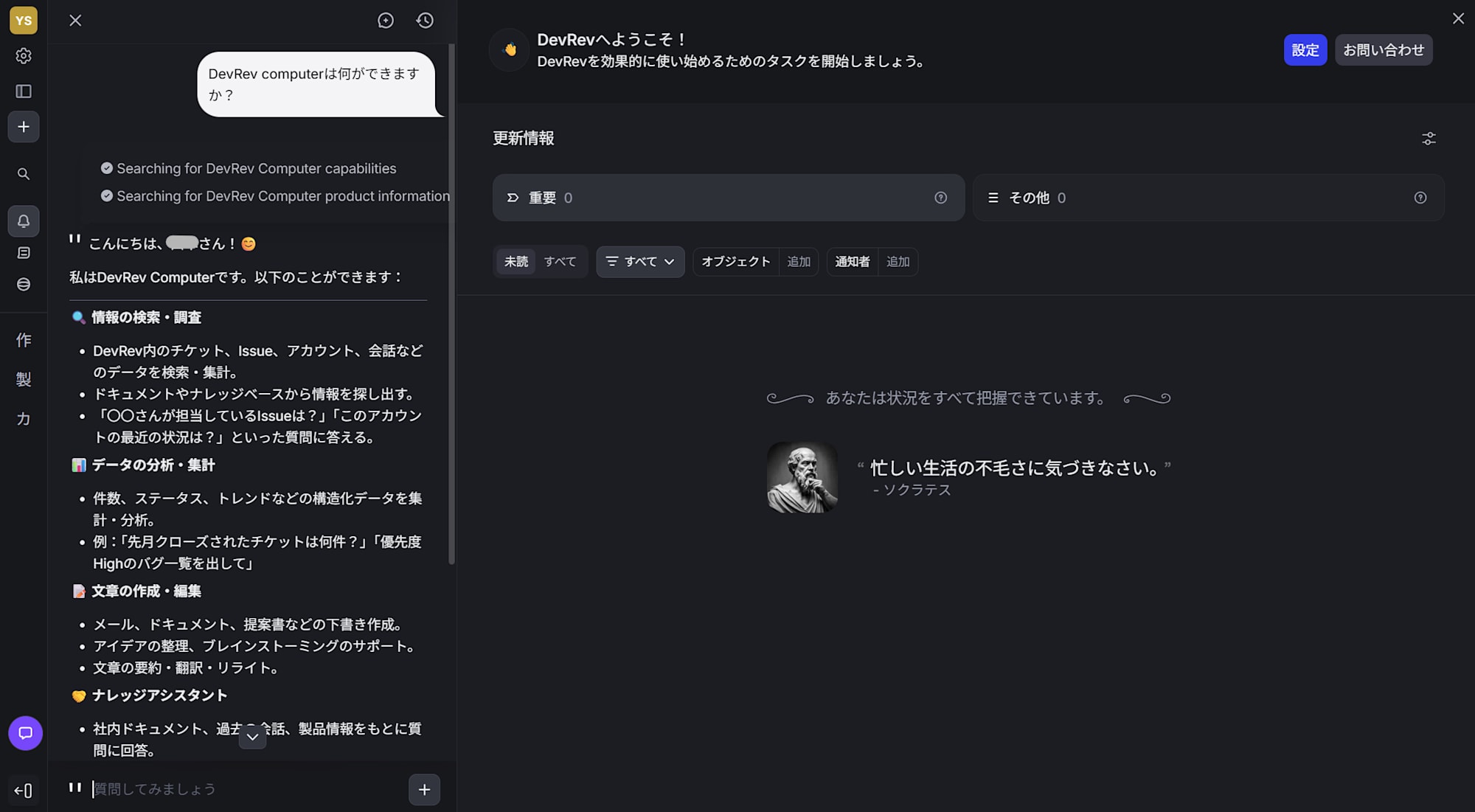Open お問い合わせ support button
Screen dimensions: 1475x812
pyautogui.click(x=1384, y=50)
